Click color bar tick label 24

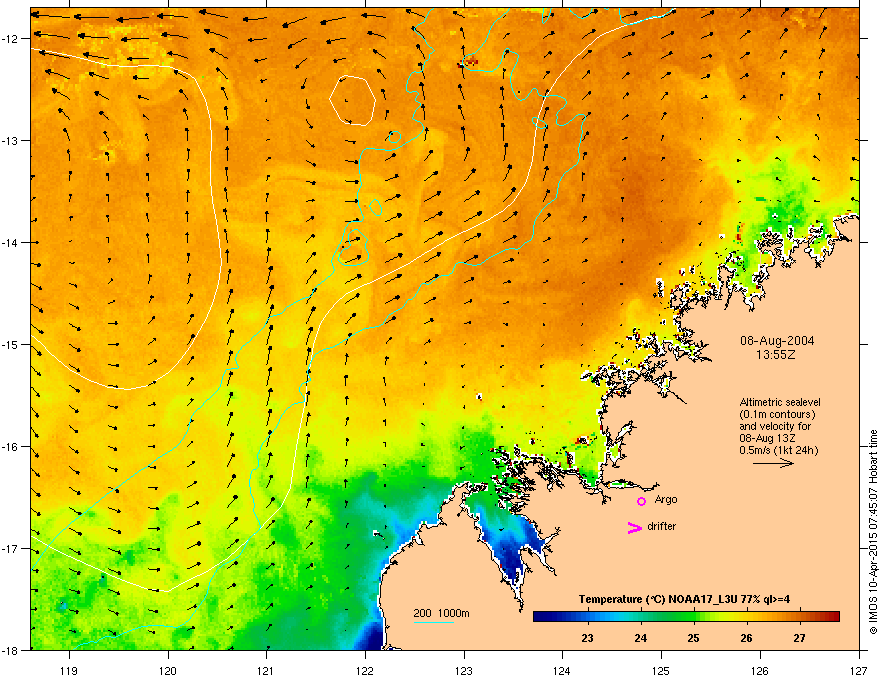[640, 638]
